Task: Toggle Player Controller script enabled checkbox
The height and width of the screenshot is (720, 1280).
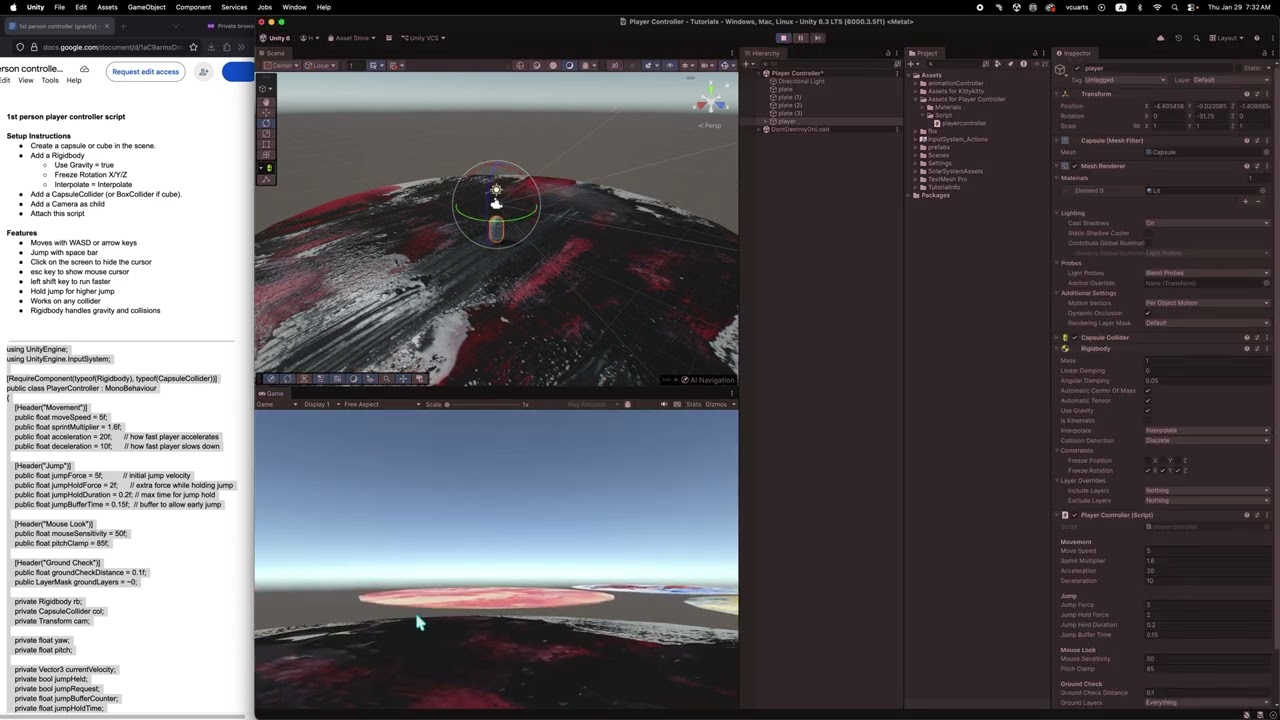Action: tap(1075, 515)
